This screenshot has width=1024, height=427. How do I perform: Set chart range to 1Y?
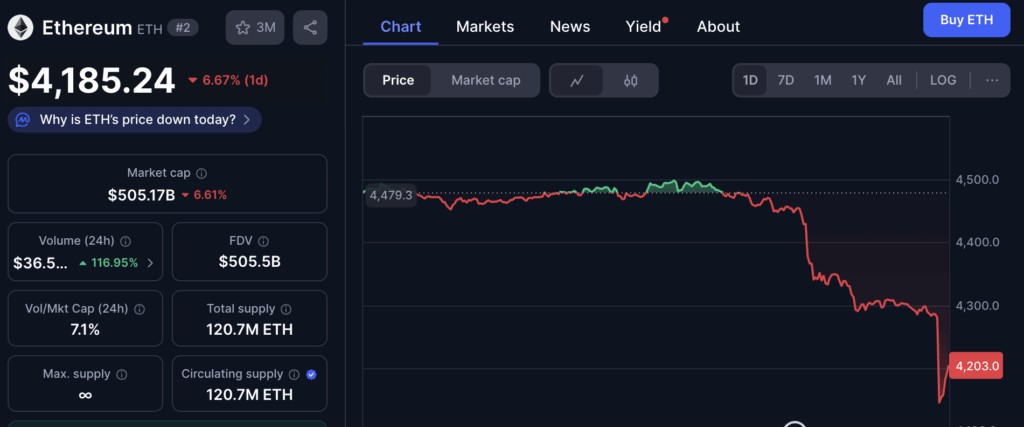[x=858, y=80]
